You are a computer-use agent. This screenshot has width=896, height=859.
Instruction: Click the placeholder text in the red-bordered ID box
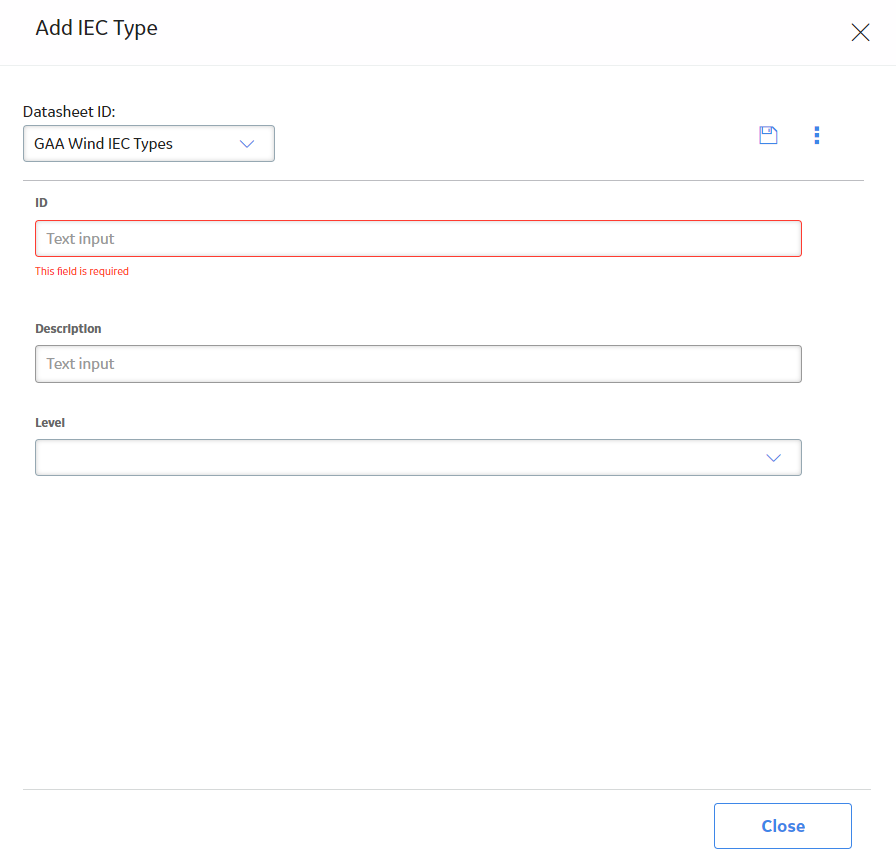(80, 239)
